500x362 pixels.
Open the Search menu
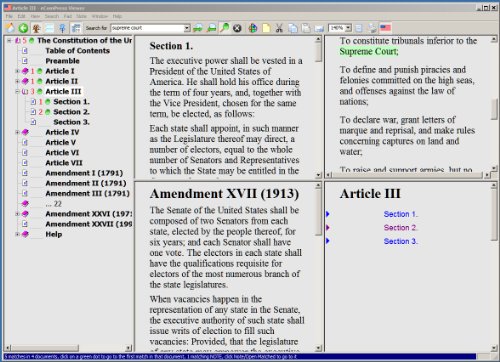[x=52, y=16]
